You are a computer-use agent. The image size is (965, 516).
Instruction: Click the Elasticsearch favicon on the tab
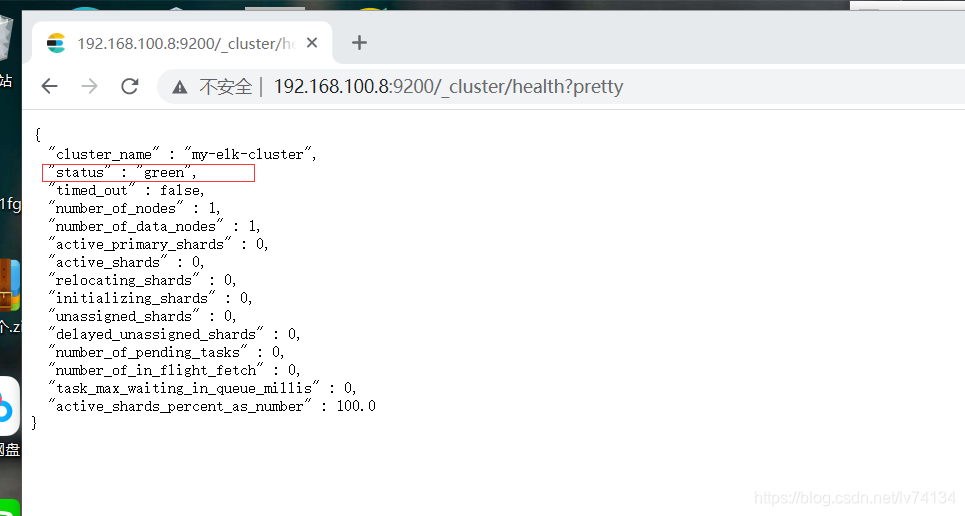tap(56, 43)
